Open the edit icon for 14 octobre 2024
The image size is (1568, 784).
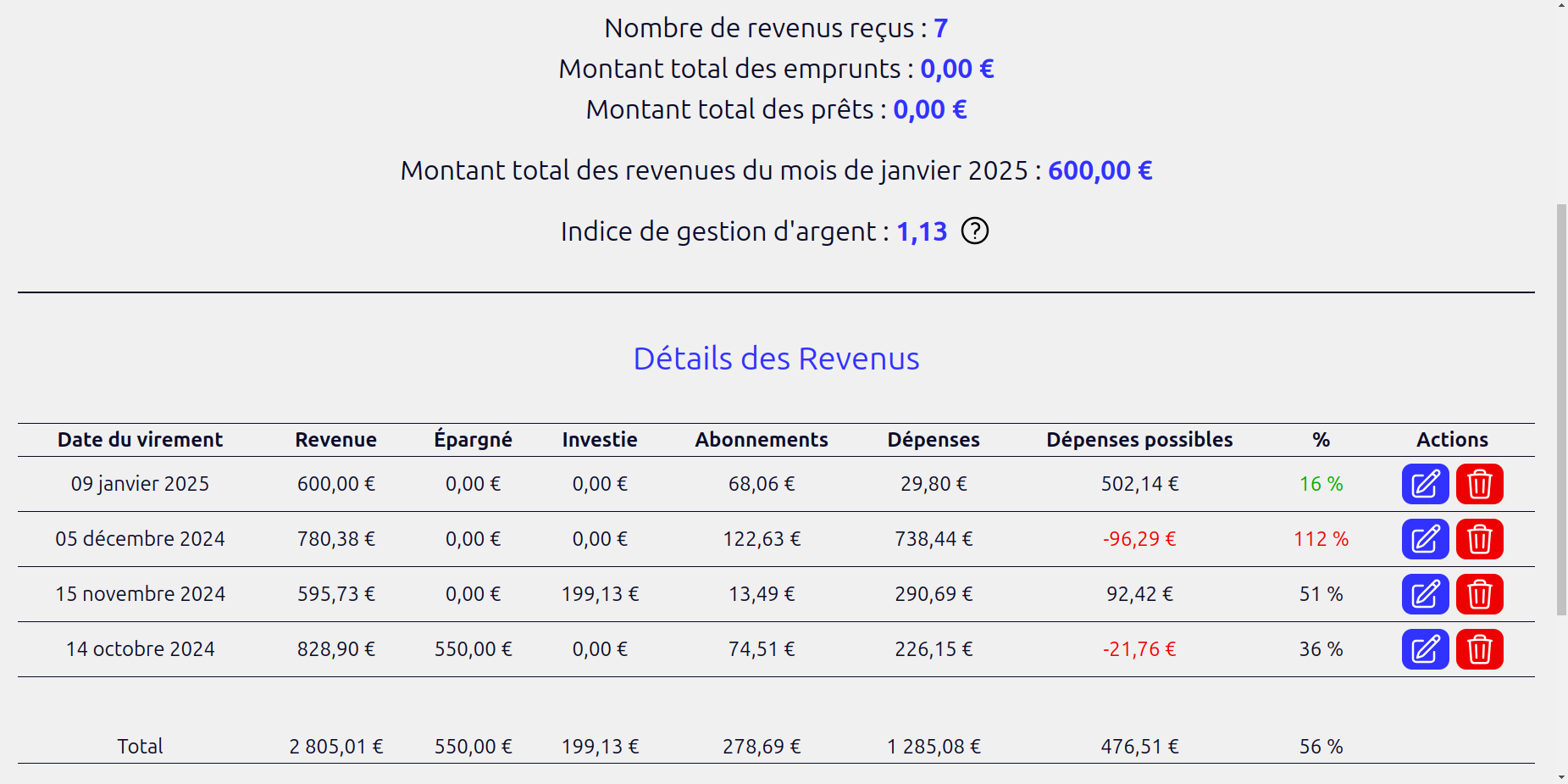click(1425, 649)
